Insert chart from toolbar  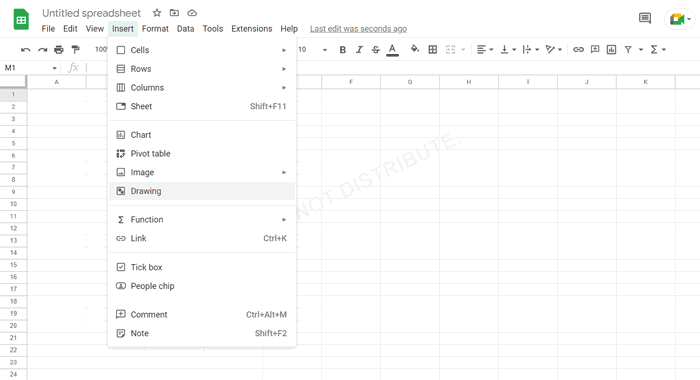click(x=611, y=50)
